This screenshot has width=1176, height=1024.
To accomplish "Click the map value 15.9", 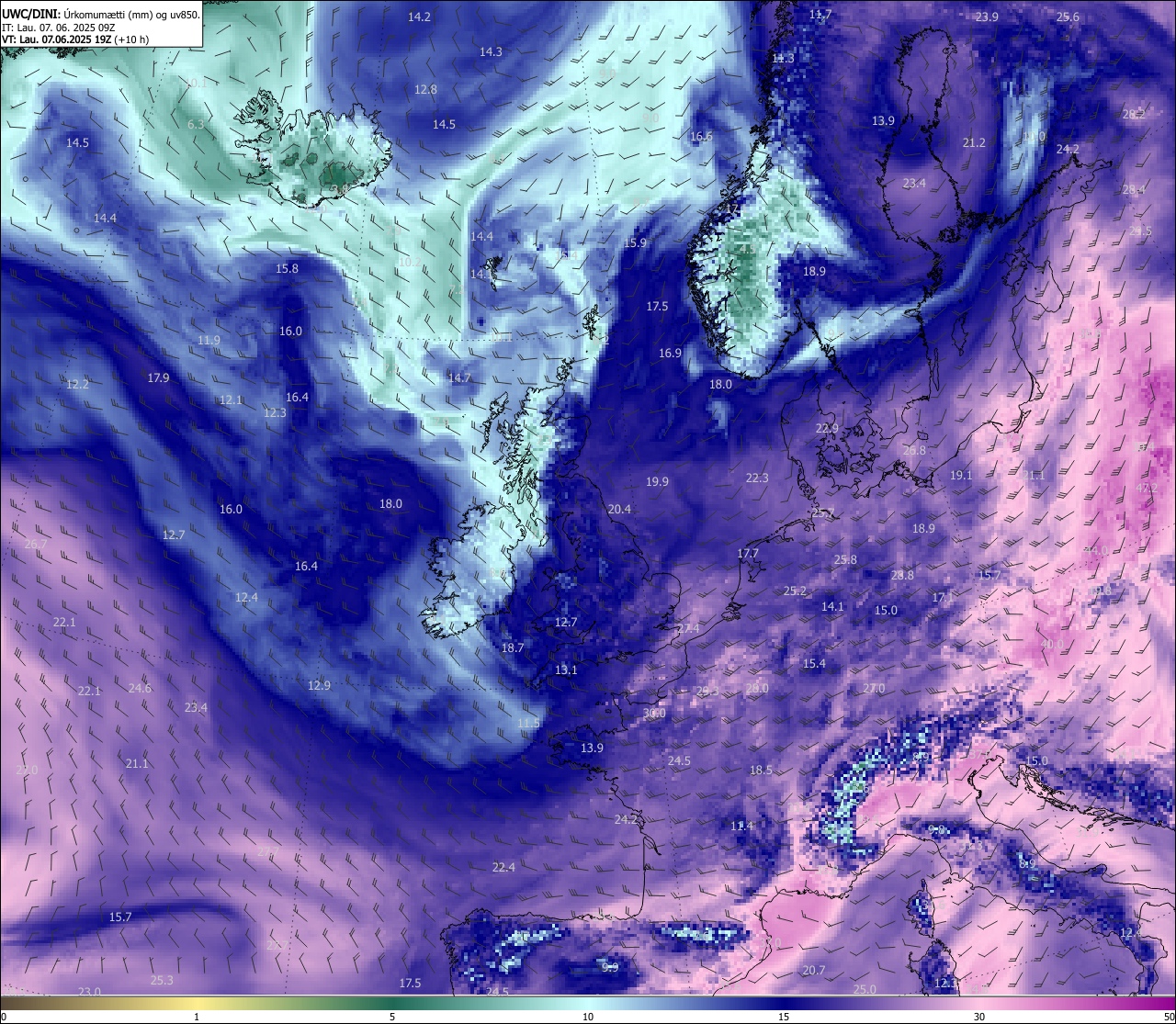I will pos(635,243).
